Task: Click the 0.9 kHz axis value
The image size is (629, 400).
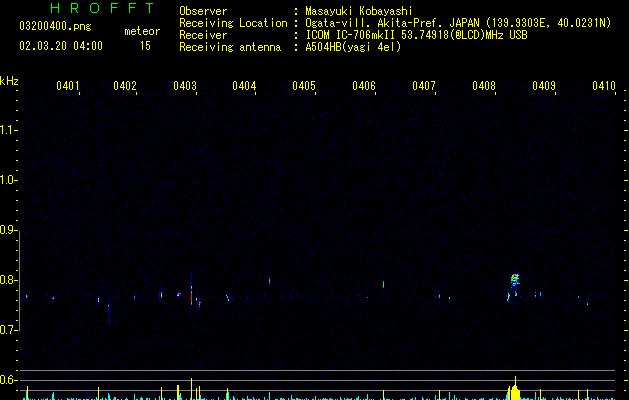Action: click(x=8, y=230)
